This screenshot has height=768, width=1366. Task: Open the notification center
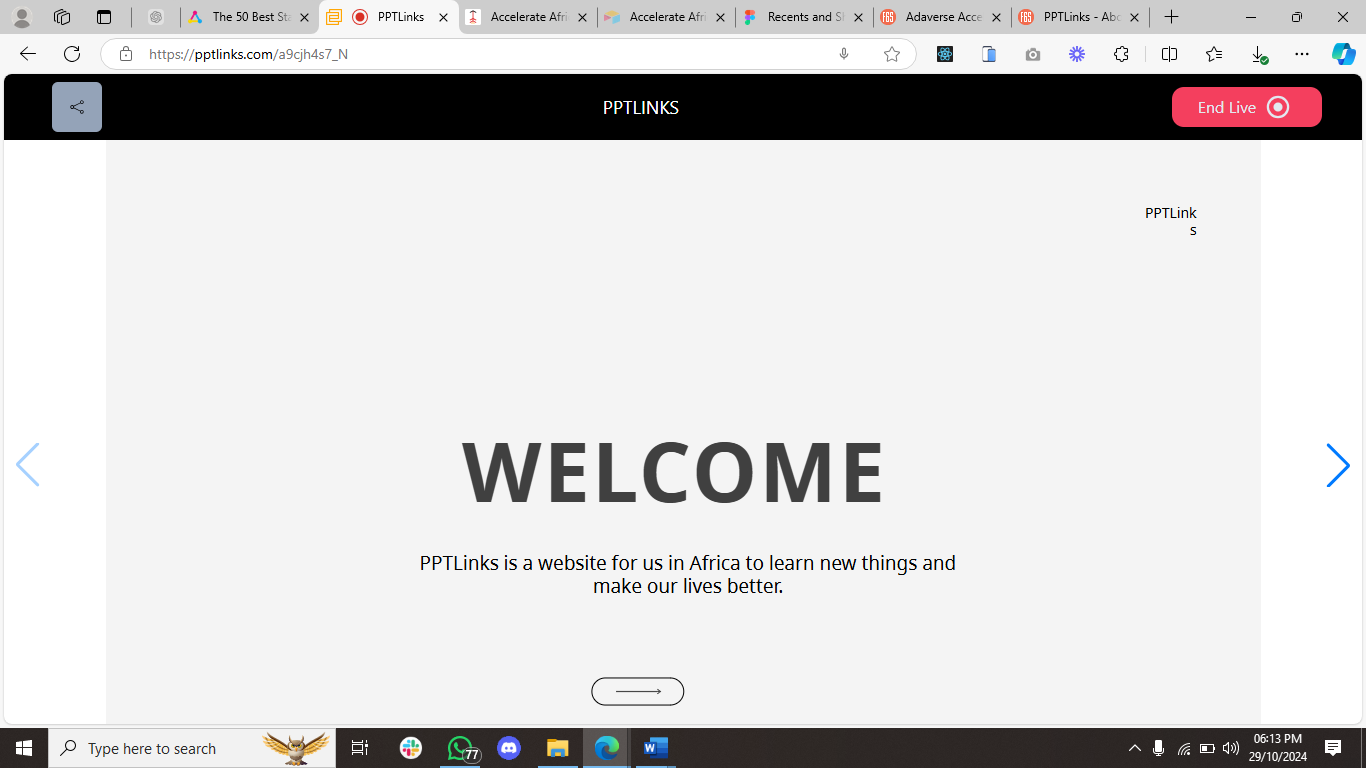(x=1333, y=748)
